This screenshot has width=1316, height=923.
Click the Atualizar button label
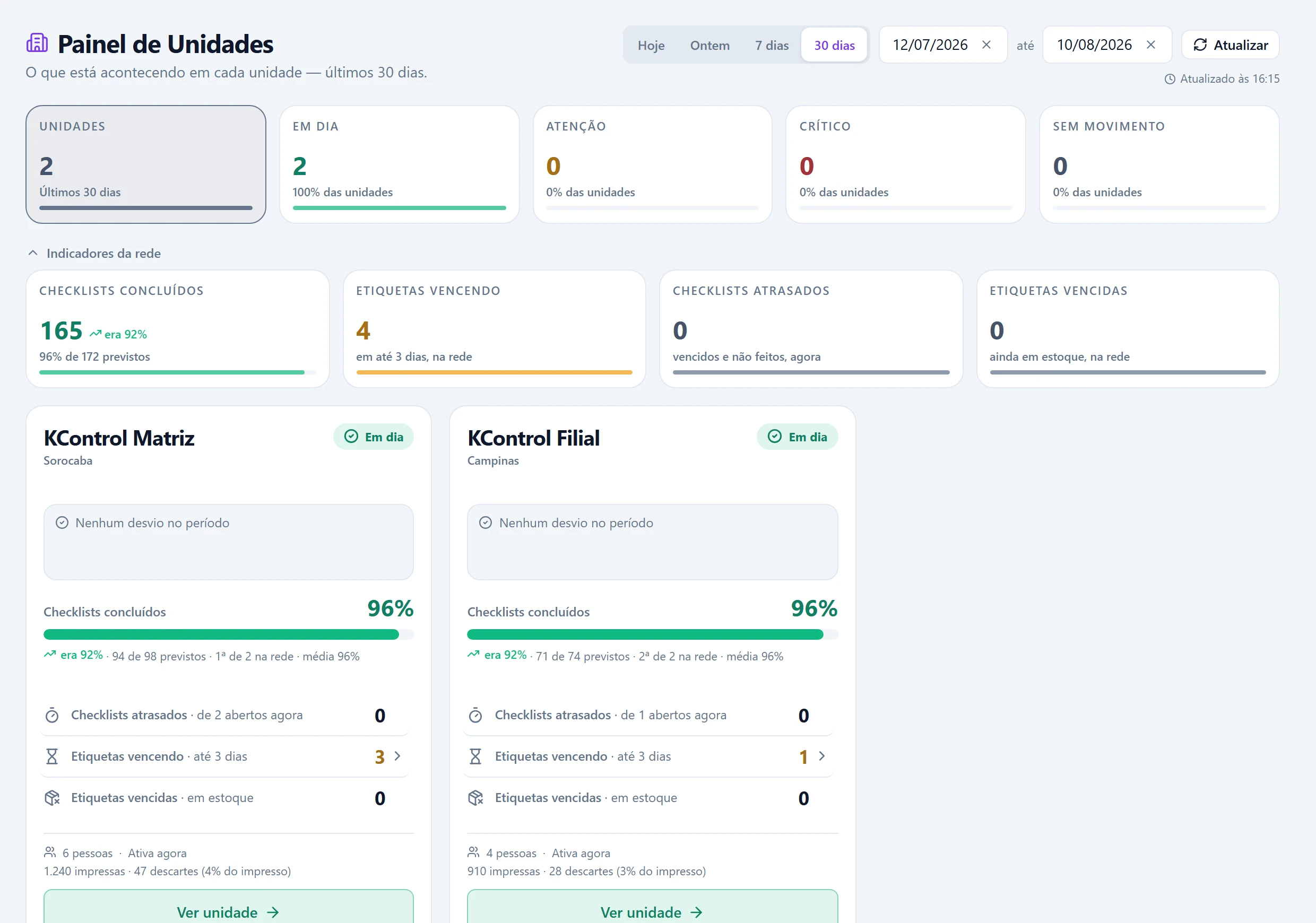[1240, 45]
